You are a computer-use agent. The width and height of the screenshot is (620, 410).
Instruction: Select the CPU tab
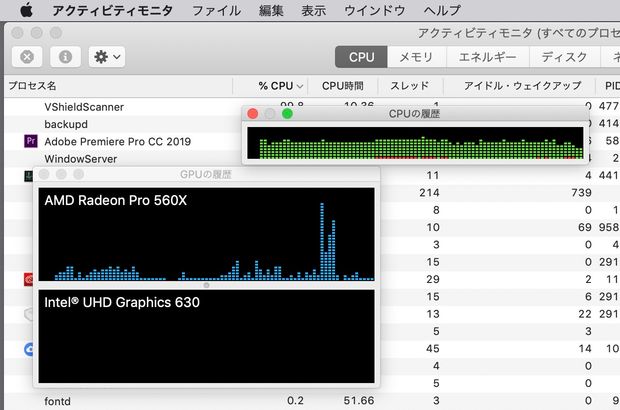pos(361,57)
